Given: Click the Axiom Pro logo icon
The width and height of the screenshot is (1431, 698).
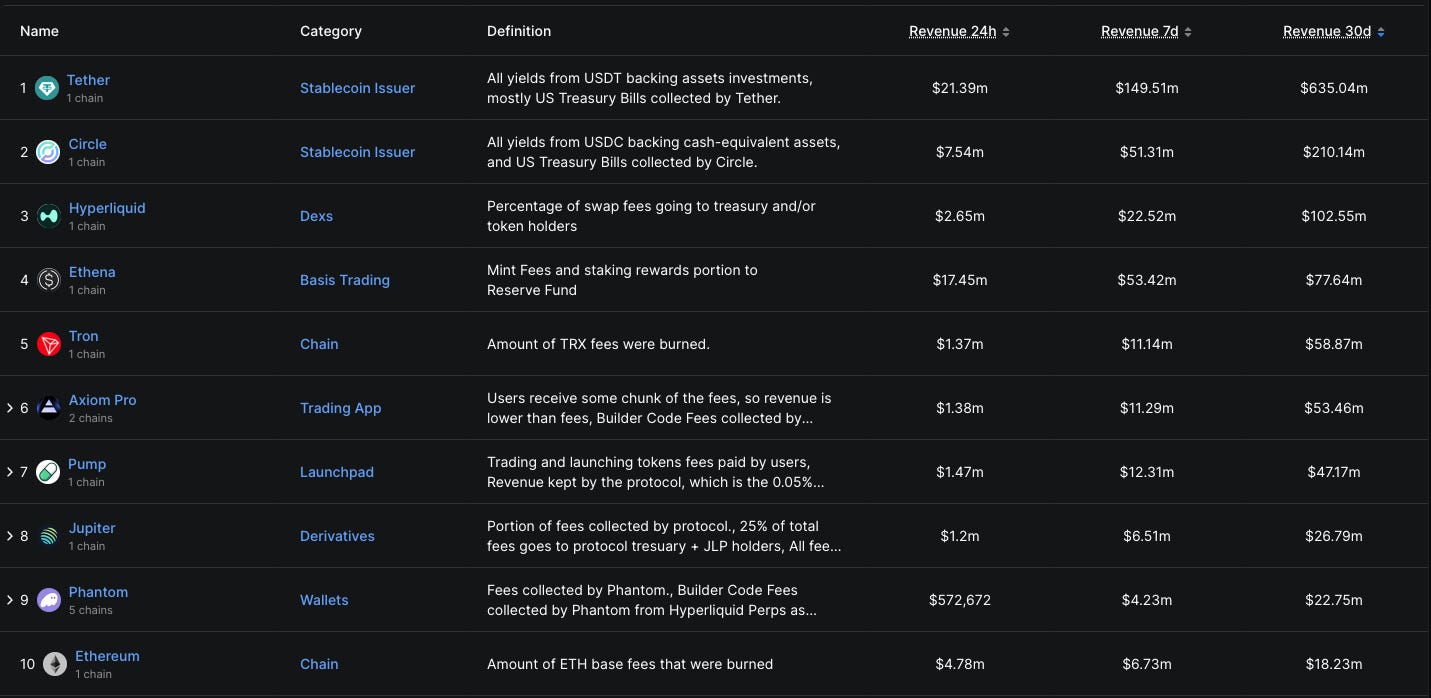Looking at the screenshot, I should coord(48,408).
